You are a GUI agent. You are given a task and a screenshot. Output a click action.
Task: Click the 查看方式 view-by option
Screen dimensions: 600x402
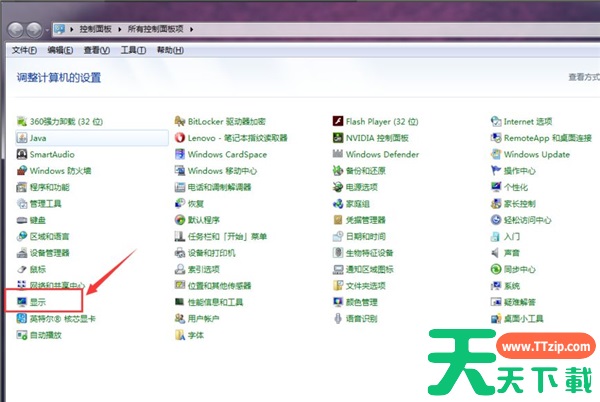583,76
